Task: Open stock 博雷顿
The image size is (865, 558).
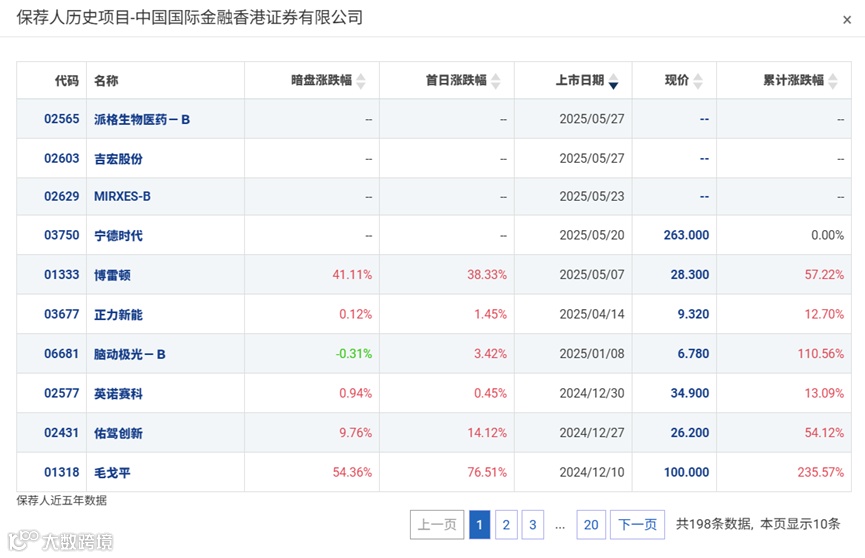Action: [x=112, y=275]
